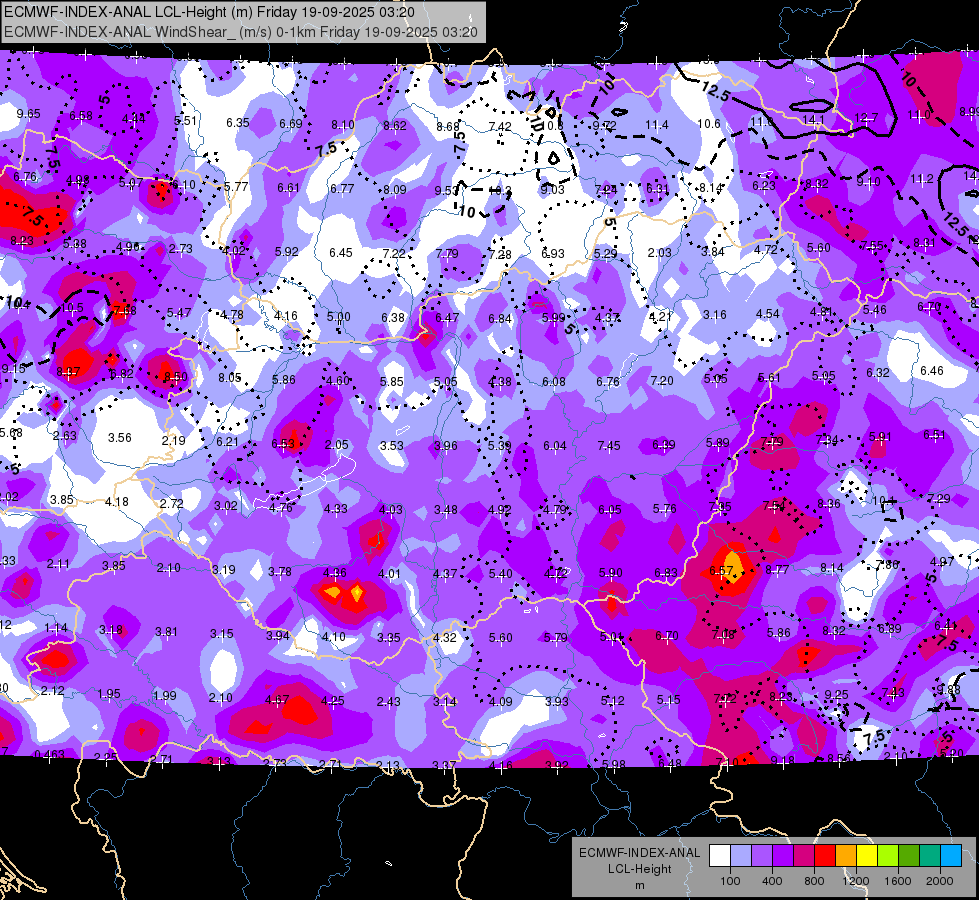This screenshot has height=900, width=979.
Task: Select the dark green legend swatch
Action: click(909, 856)
